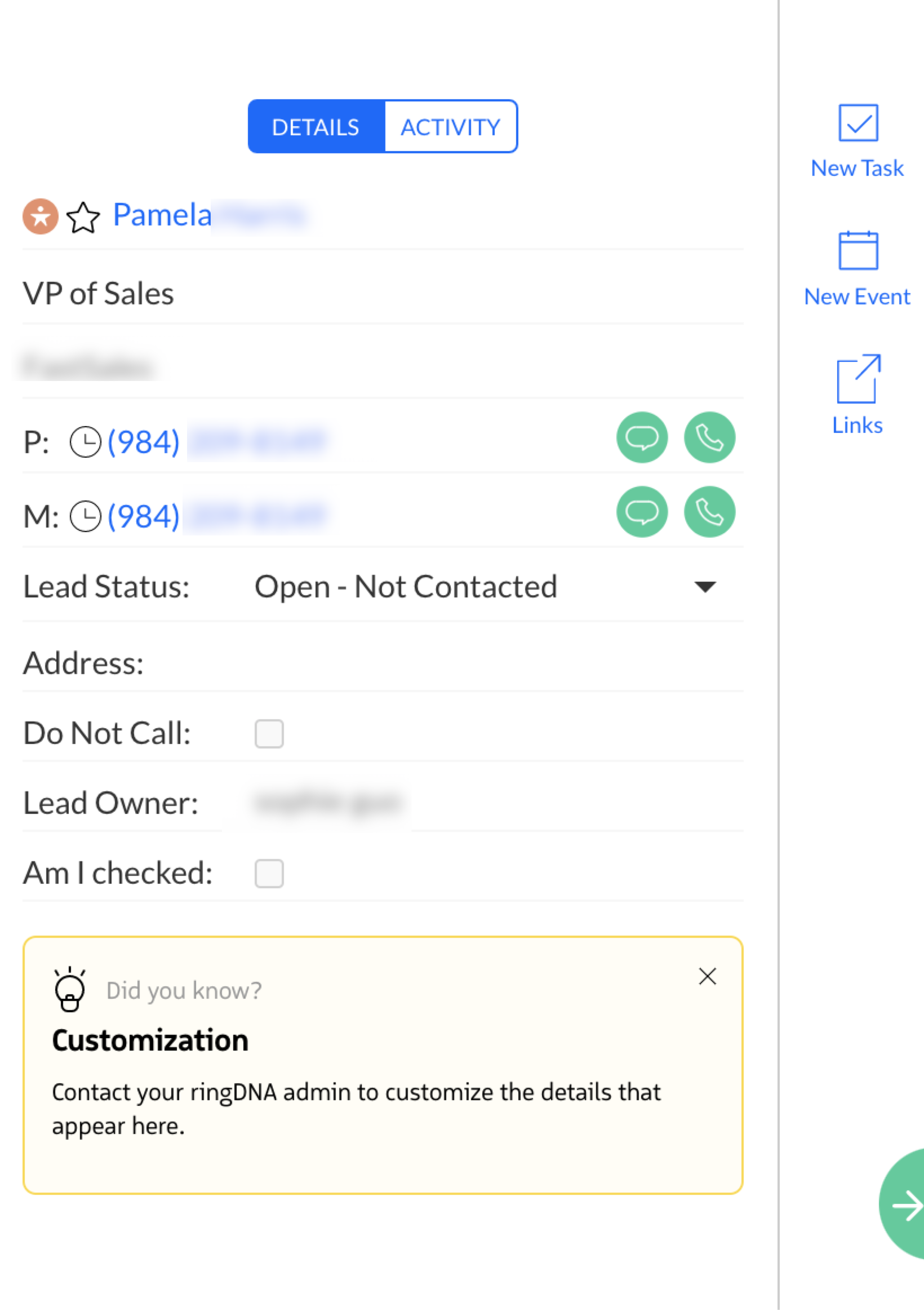This screenshot has width=924, height=1311.
Task: Enable the Do Not Call checkbox
Action: click(269, 734)
